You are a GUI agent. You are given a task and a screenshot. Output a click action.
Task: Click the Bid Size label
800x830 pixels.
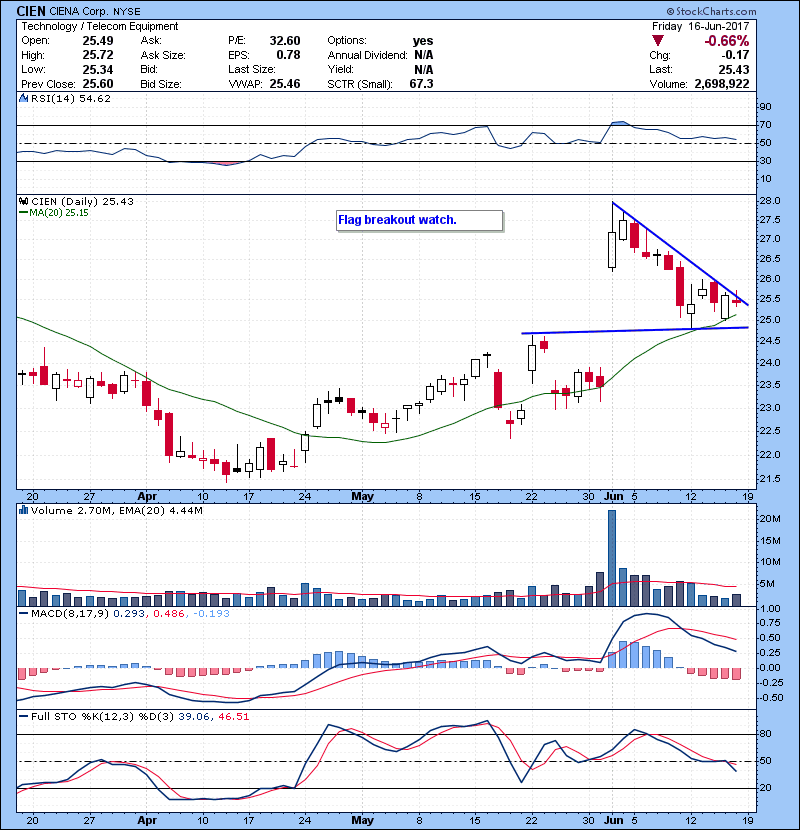pos(161,84)
